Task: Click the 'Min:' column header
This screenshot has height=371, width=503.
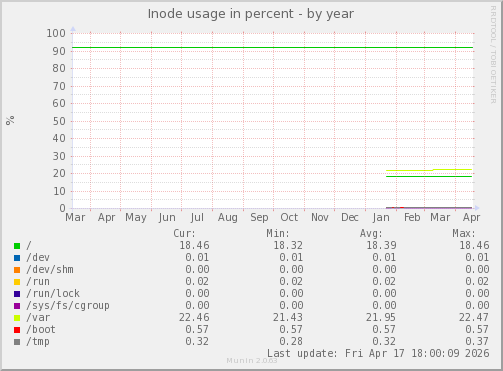Action: [278, 233]
